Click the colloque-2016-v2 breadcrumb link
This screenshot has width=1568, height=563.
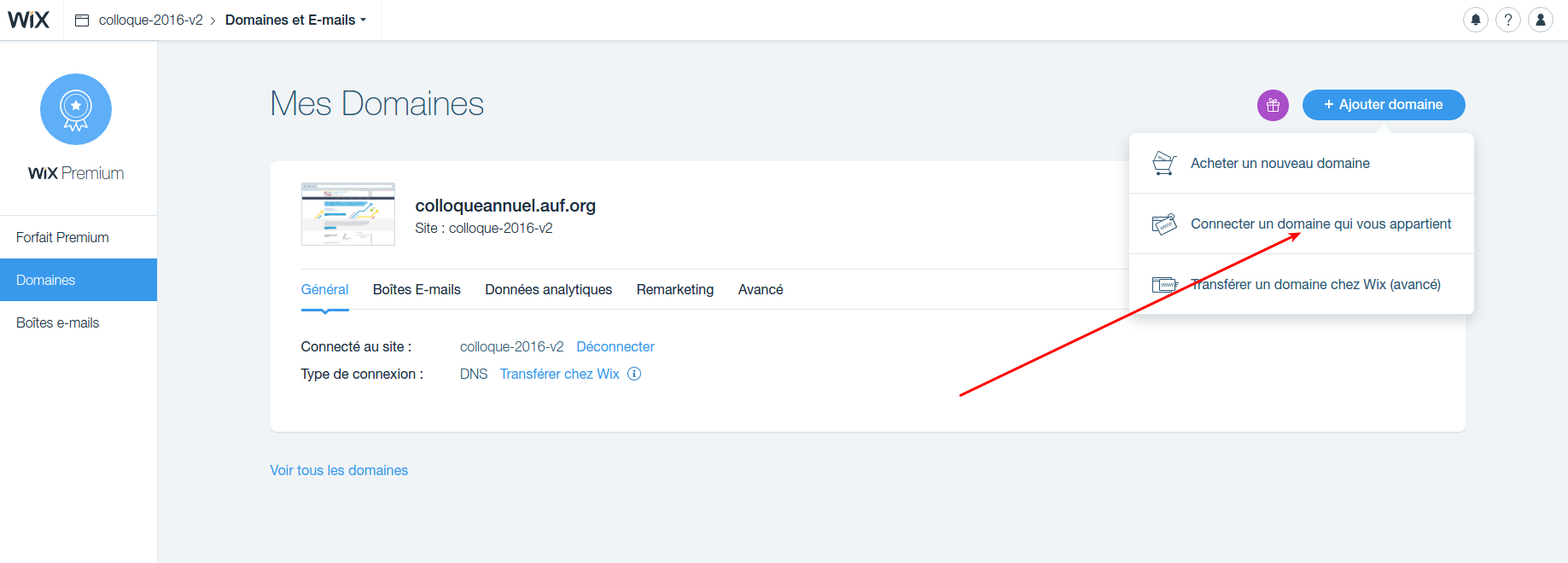[151, 20]
